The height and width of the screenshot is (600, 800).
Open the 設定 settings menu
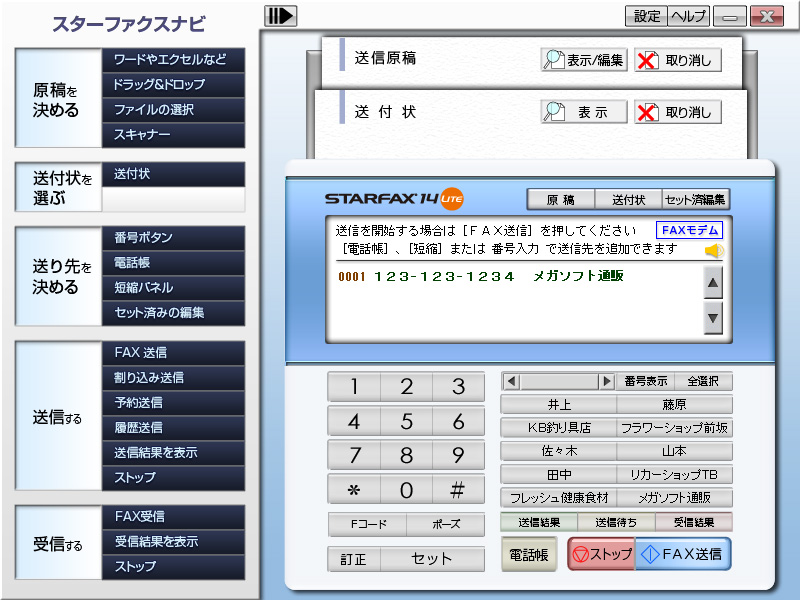[646, 16]
